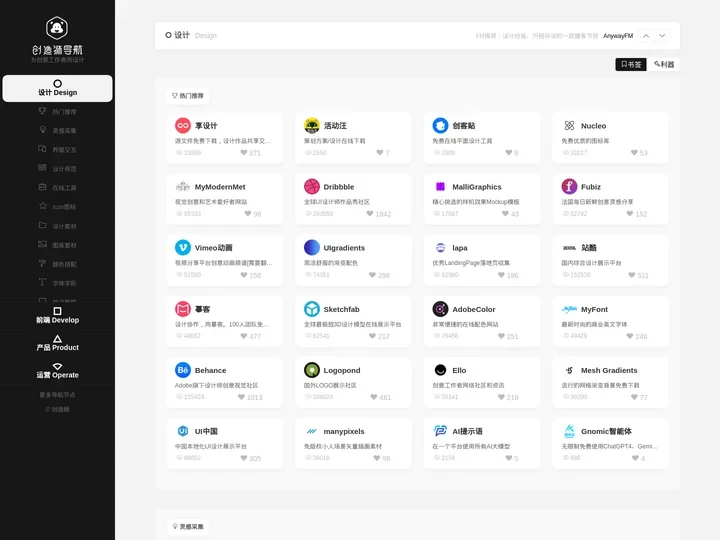This screenshot has height=540, width=720.
Task: Click the AdobeColor dark logo
Action: pos(440,309)
